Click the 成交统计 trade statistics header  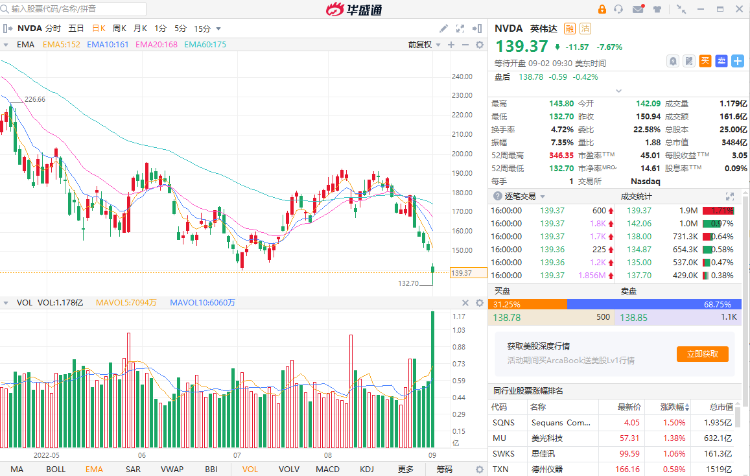(636, 197)
